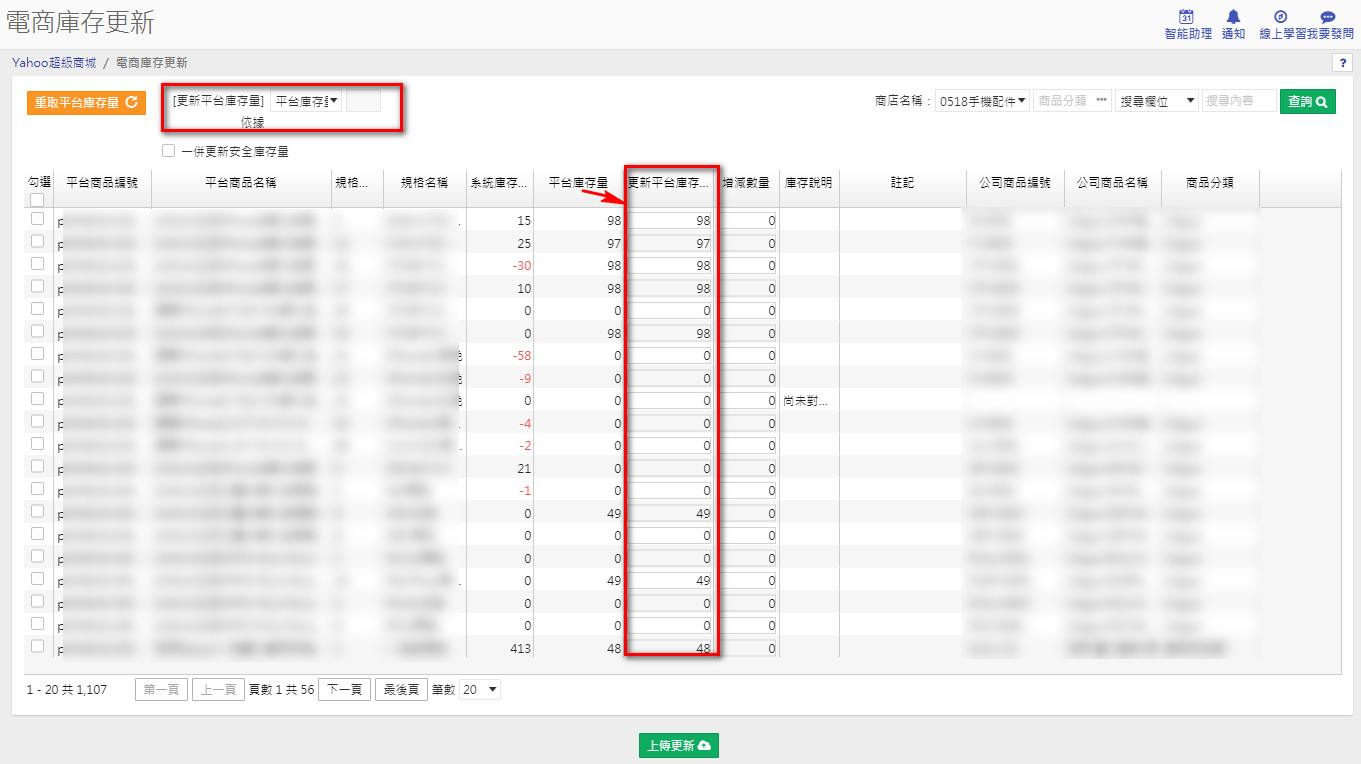Screen dimensions: 1361x764
Task: Check the first product row checkbox
Action: point(37,218)
